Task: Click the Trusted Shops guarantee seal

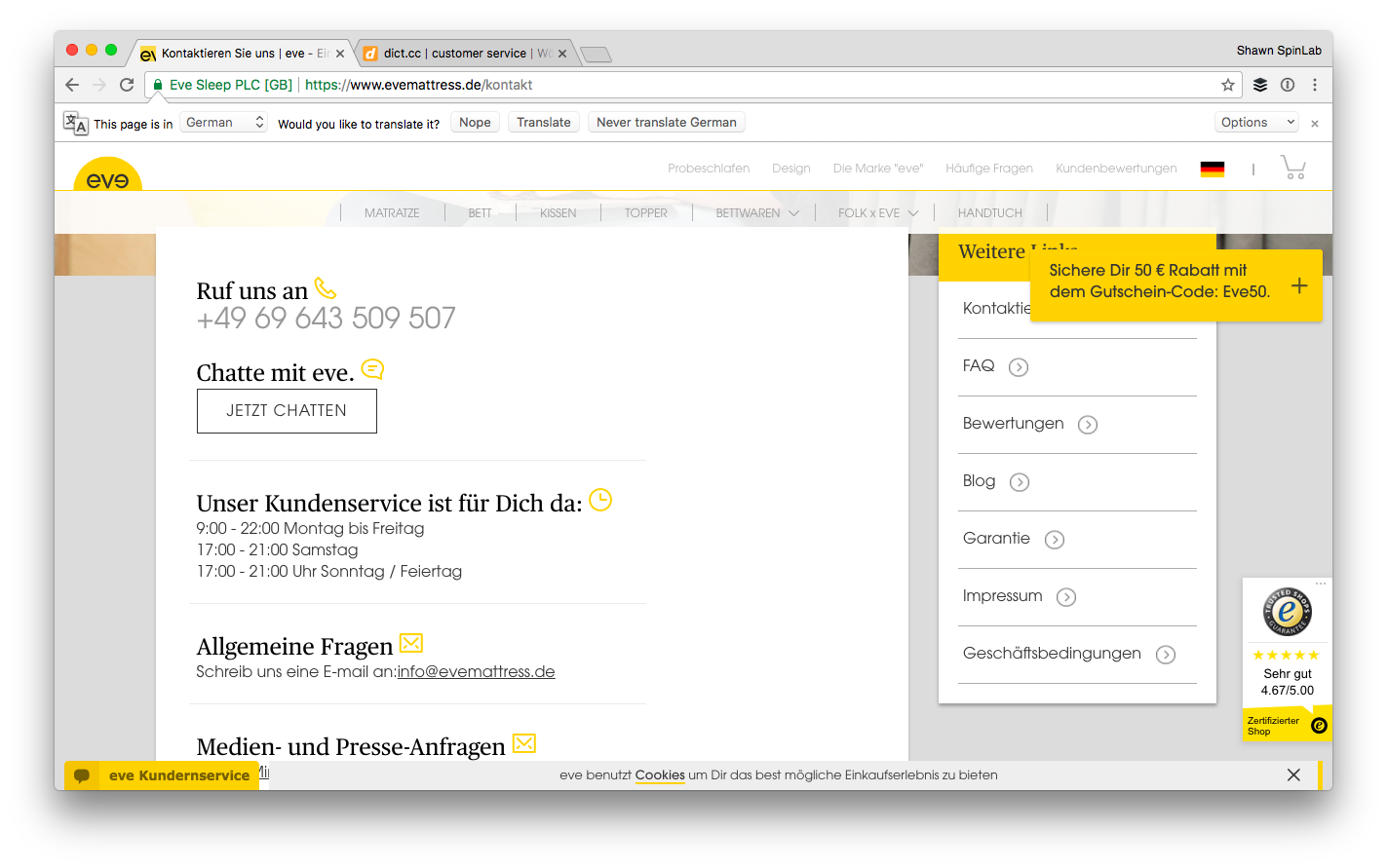Action: [x=1288, y=612]
